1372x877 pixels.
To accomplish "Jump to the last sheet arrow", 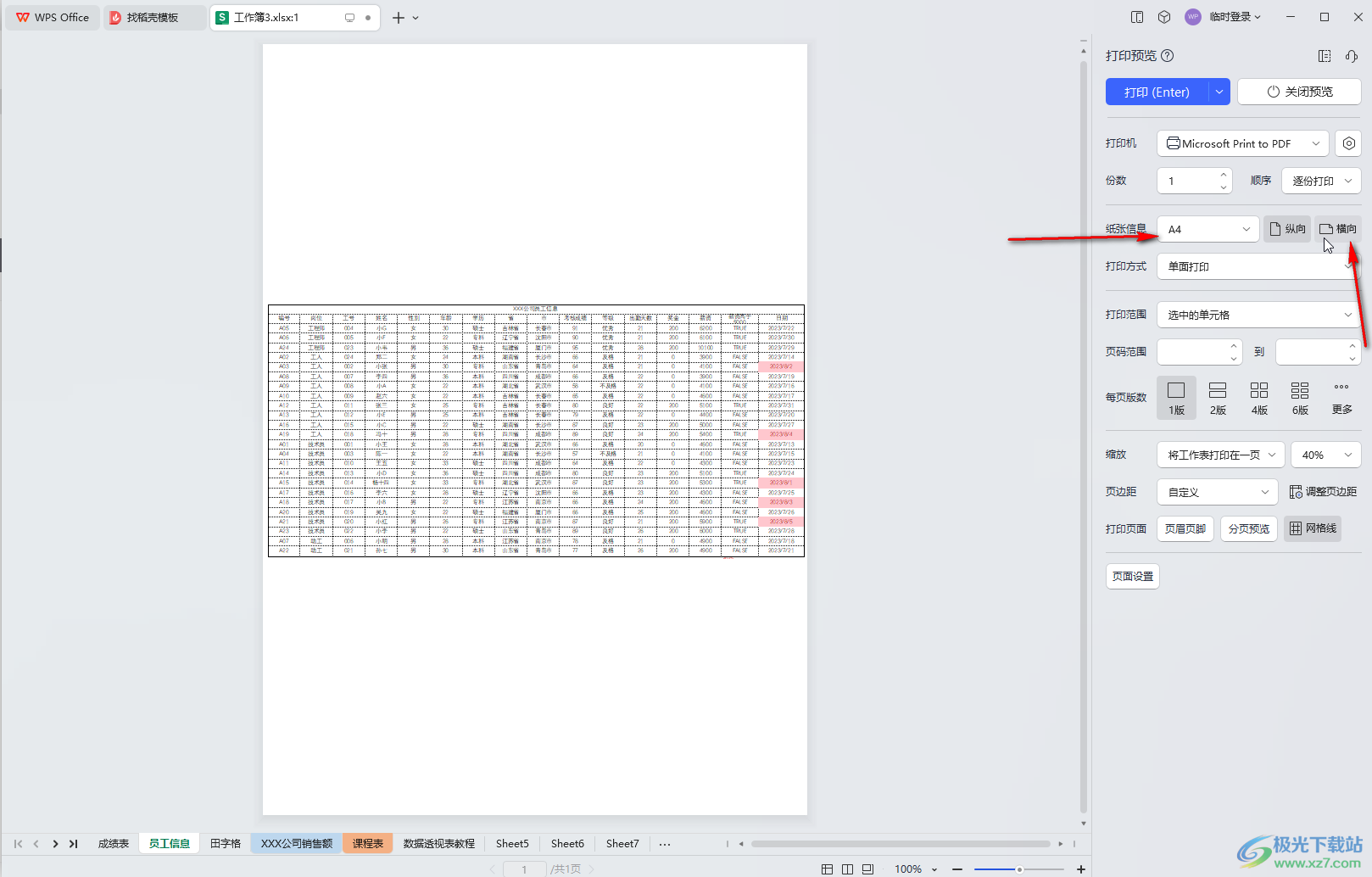I will coord(74,844).
